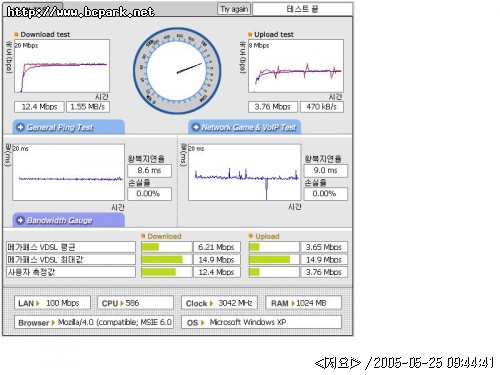Click the arrow icon on Network Game & VoIP Test

196,127
